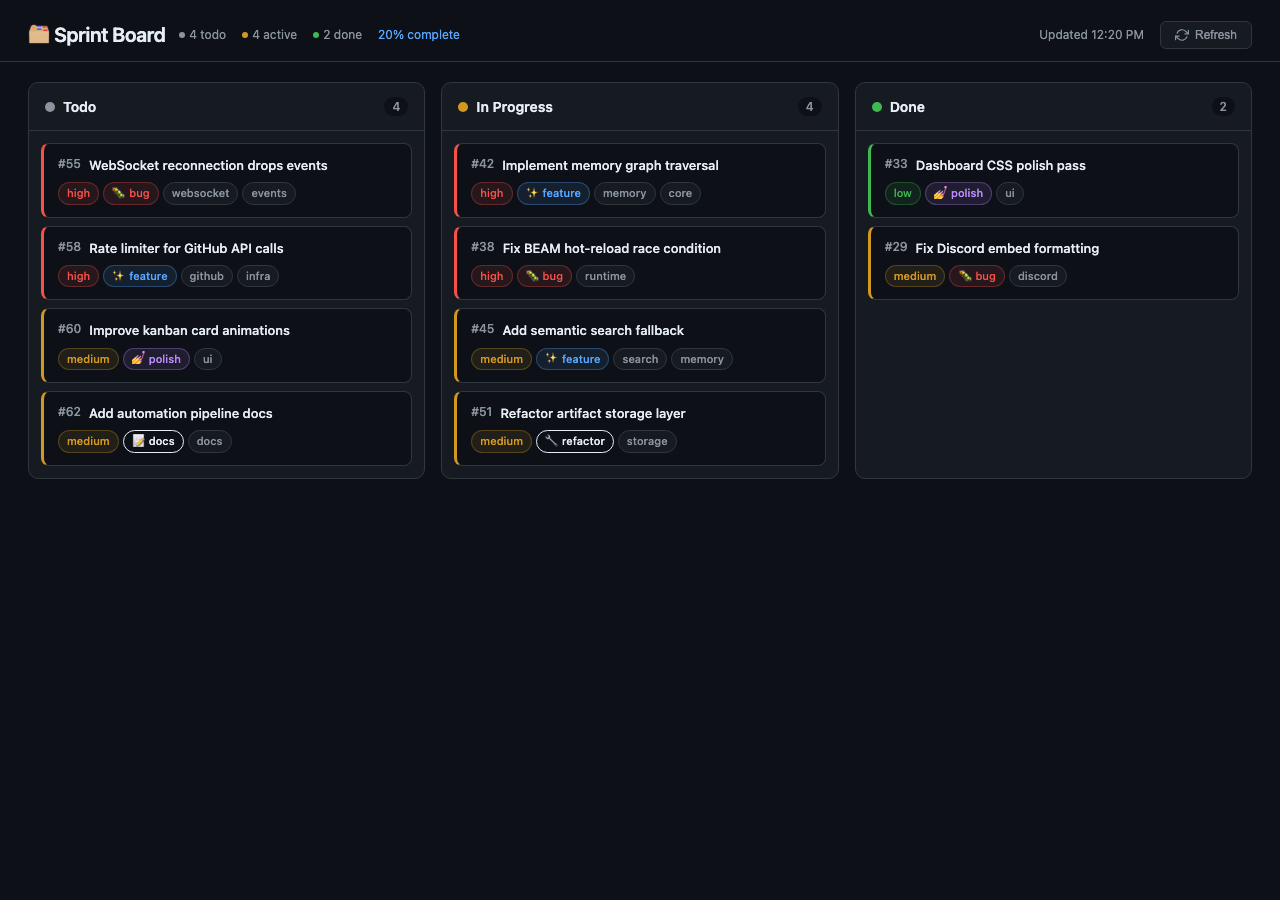This screenshot has width=1280, height=900.
Task: Click the feature tag on semantic search card
Action: click(x=572, y=359)
